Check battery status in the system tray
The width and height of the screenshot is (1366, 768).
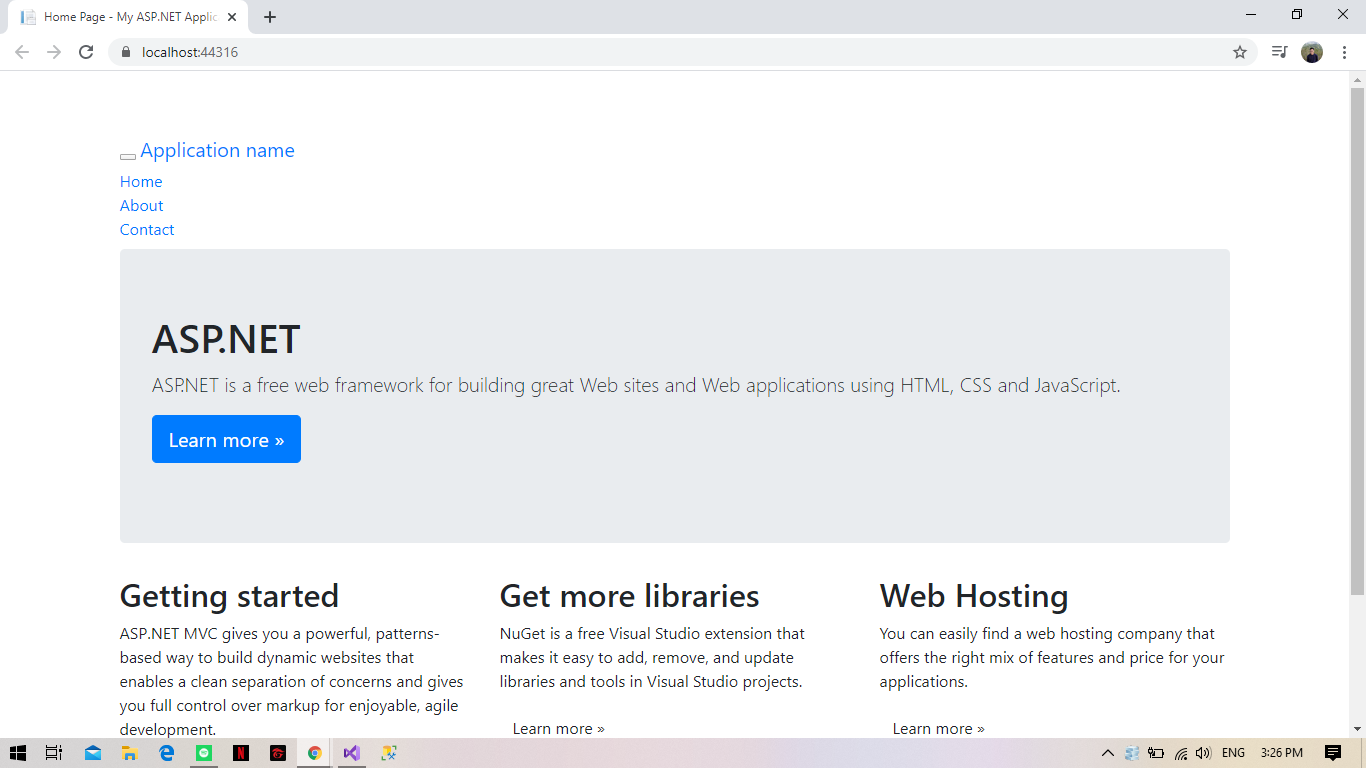(x=1156, y=753)
